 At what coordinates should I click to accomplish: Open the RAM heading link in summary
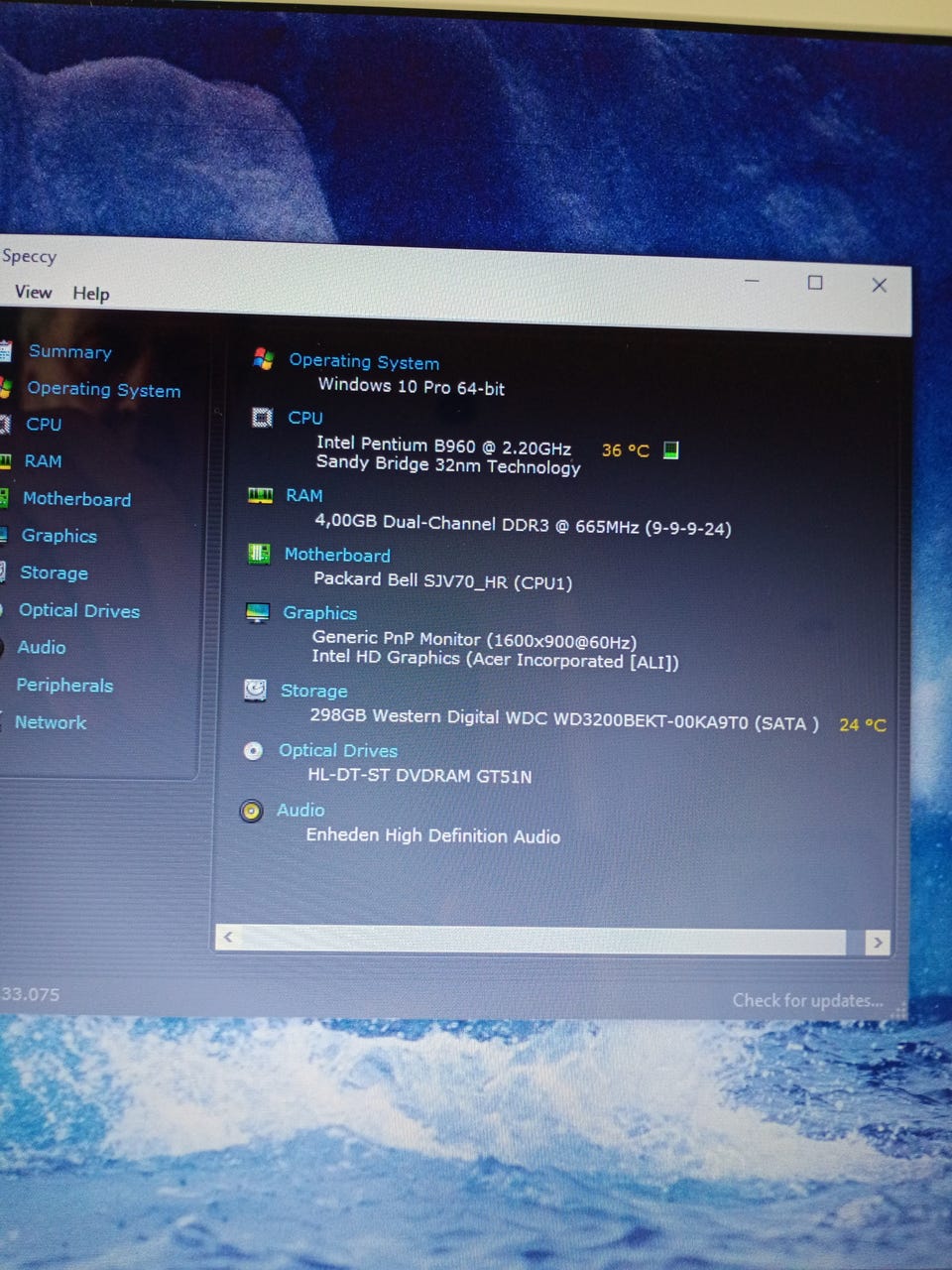click(304, 495)
